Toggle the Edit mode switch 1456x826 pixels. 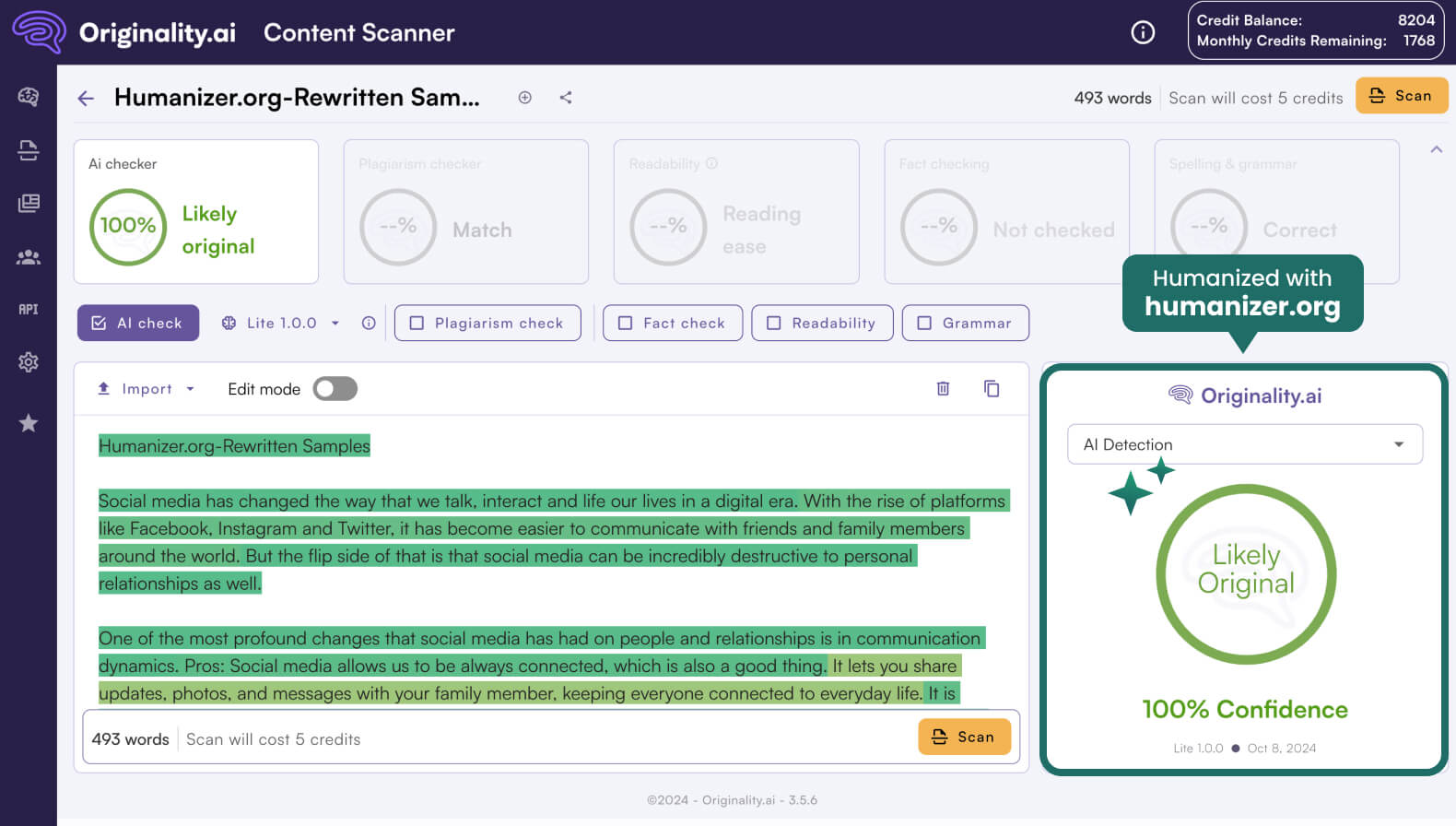click(335, 389)
